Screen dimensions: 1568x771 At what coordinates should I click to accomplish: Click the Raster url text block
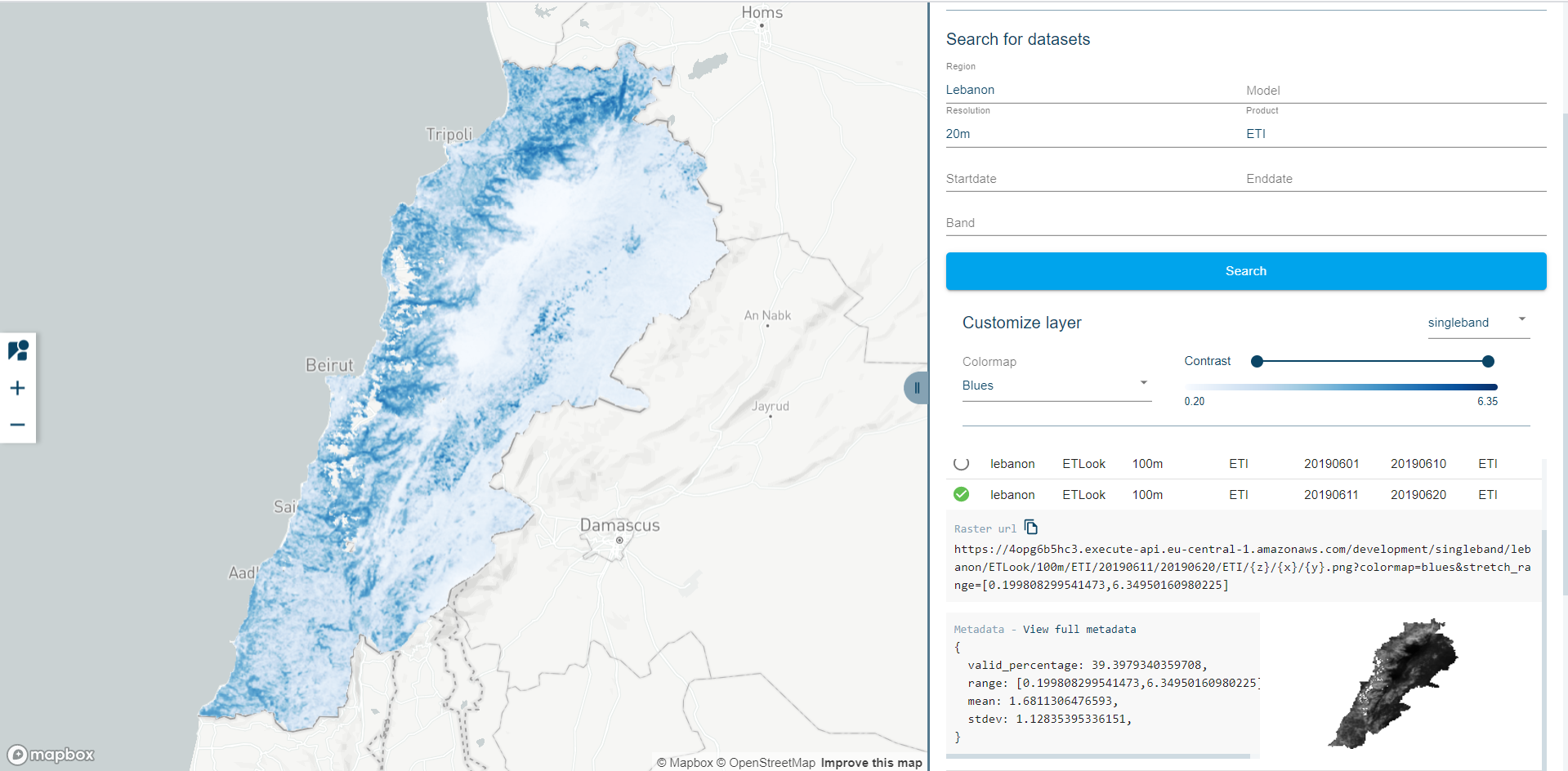tap(1243, 567)
